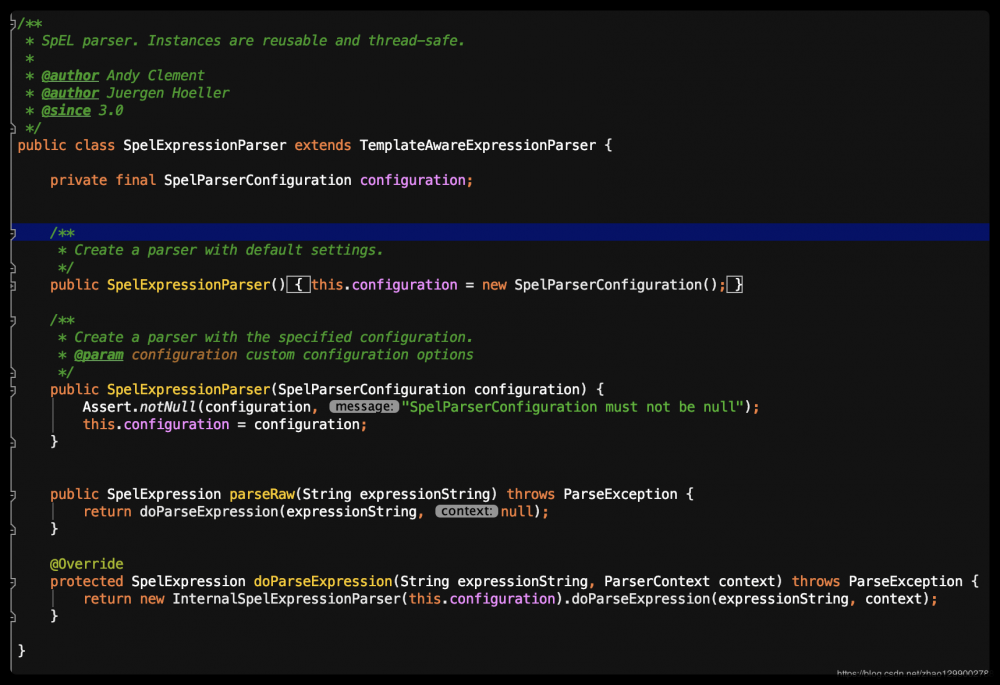The width and height of the screenshot is (1000, 685).
Task: Expand the folded no-arg SpelExpressionParser constructor
Action: point(13,285)
